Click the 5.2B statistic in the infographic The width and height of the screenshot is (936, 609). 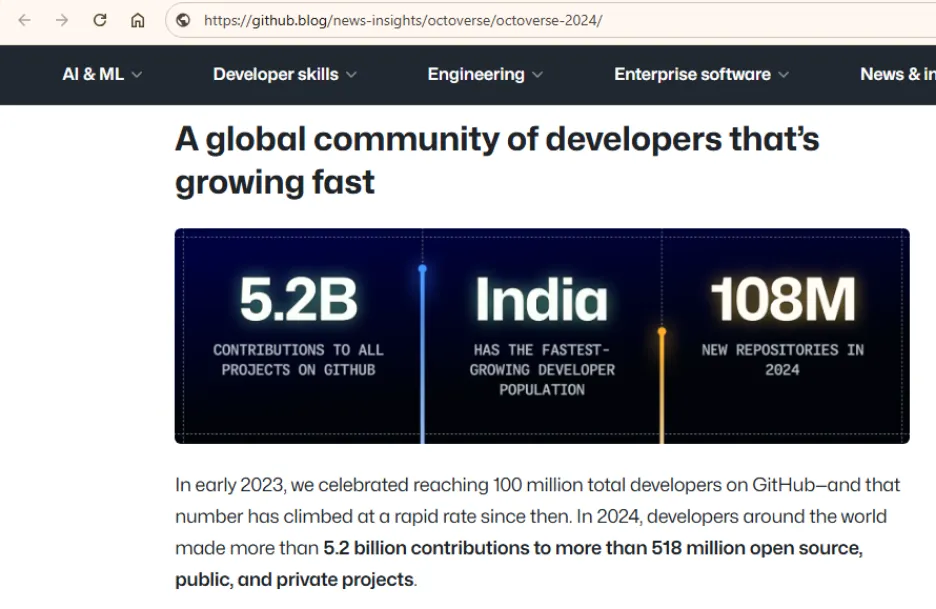point(298,299)
